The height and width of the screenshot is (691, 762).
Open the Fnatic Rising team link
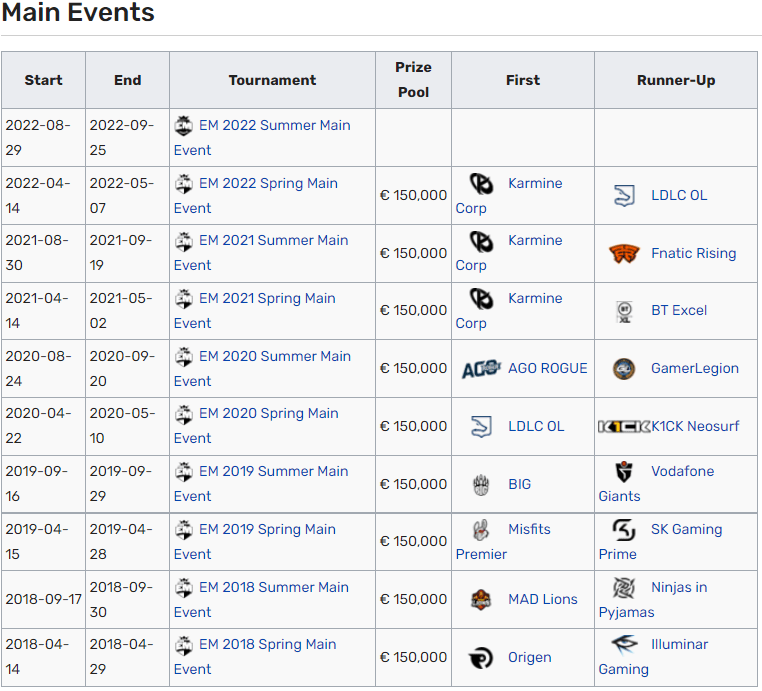693,254
